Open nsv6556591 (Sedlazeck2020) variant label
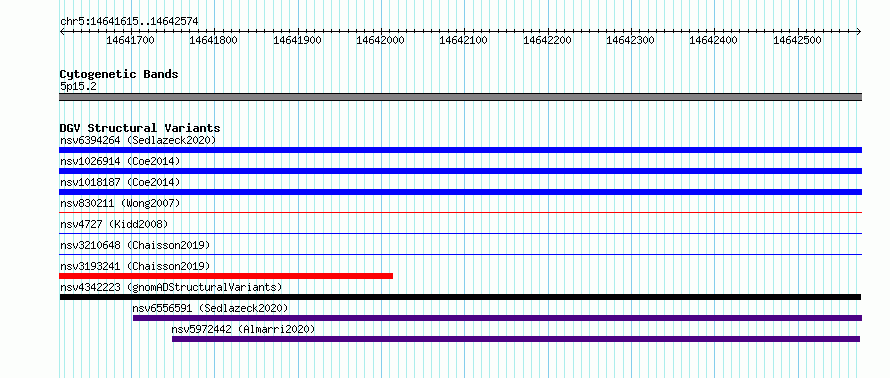The width and height of the screenshot is (890, 378). coord(211,308)
